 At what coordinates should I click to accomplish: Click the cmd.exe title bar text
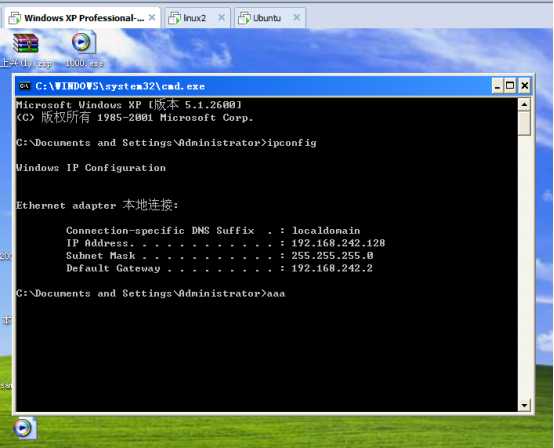pos(120,86)
